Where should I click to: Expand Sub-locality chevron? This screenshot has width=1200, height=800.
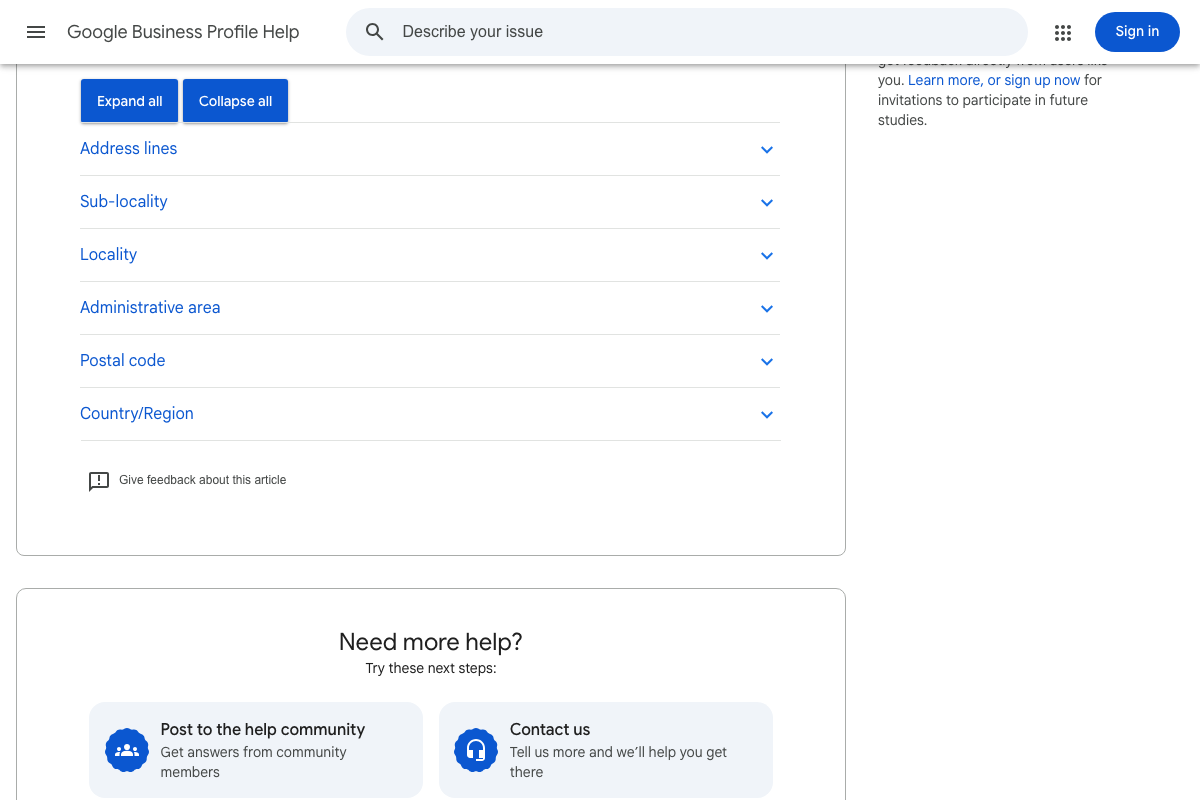(767, 202)
